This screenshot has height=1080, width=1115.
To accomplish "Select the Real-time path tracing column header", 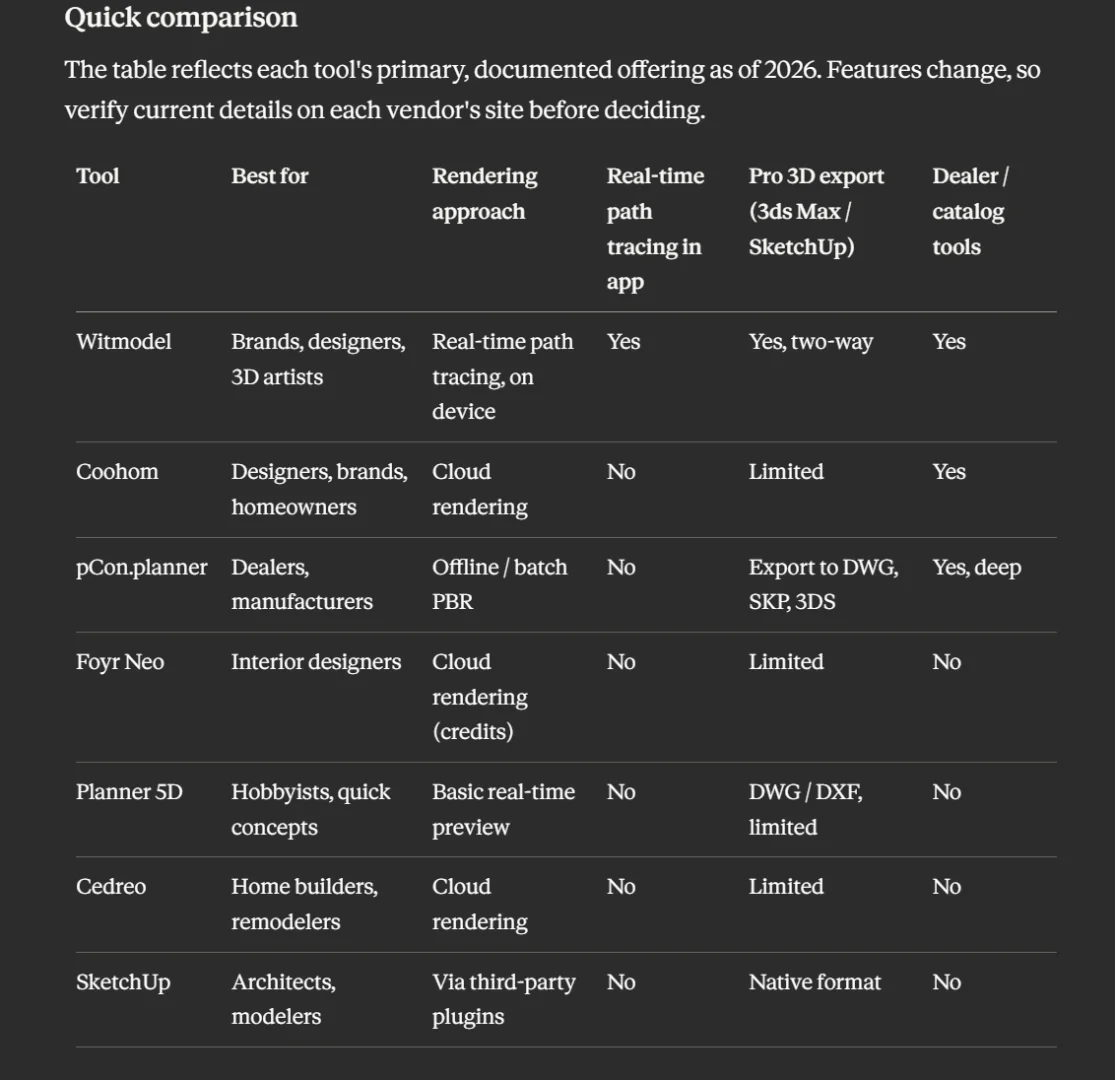I will pyautogui.click(x=655, y=229).
